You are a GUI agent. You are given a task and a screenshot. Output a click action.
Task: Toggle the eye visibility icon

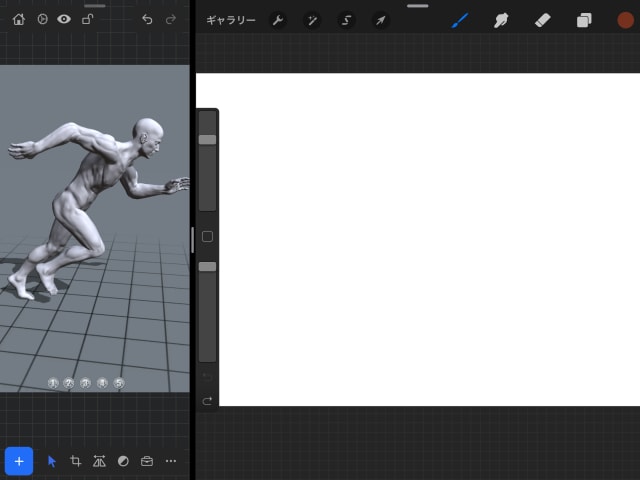pyautogui.click(x=64, y=19)
